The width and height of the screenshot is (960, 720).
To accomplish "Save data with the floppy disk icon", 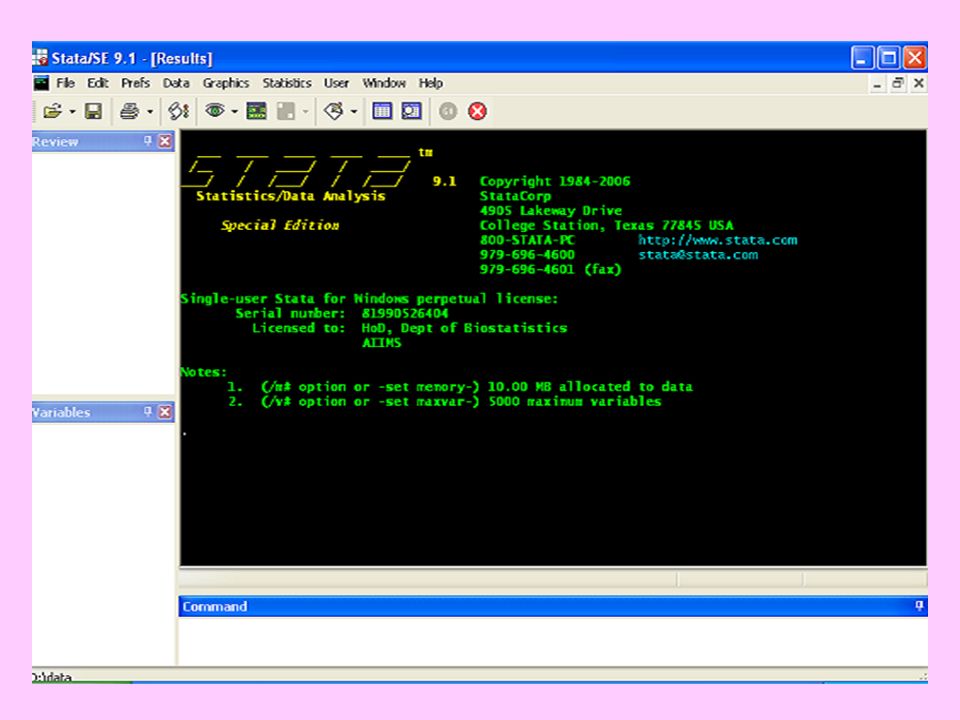I will (93, 111).
